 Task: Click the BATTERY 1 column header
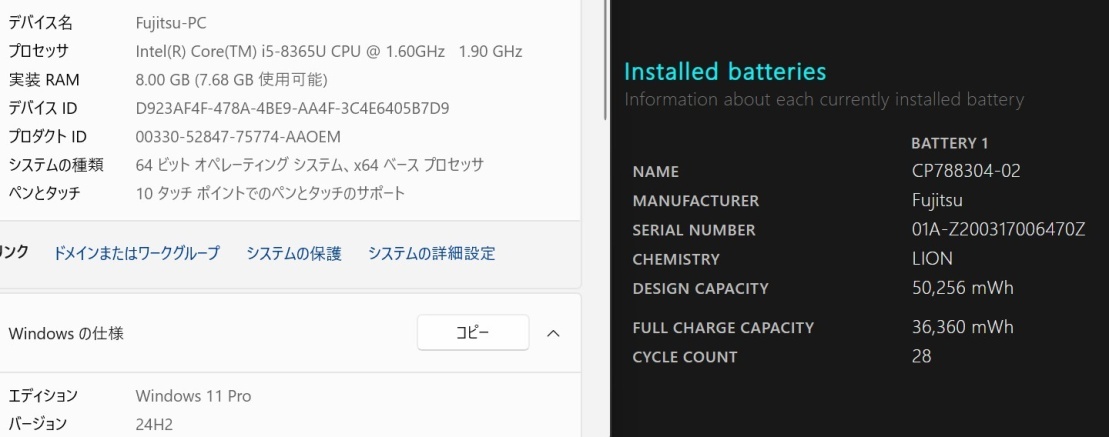tap(950, 144)
